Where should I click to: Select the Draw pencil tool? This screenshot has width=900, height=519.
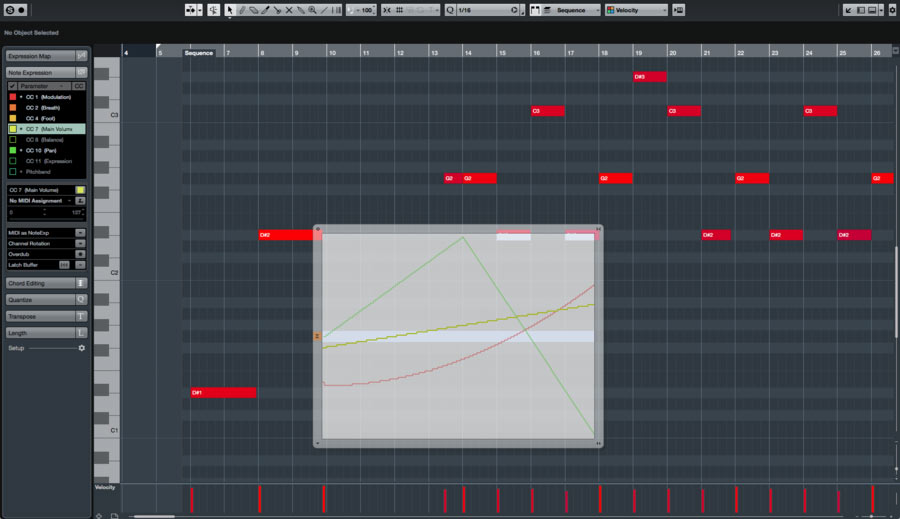click(x=242, y=10)
